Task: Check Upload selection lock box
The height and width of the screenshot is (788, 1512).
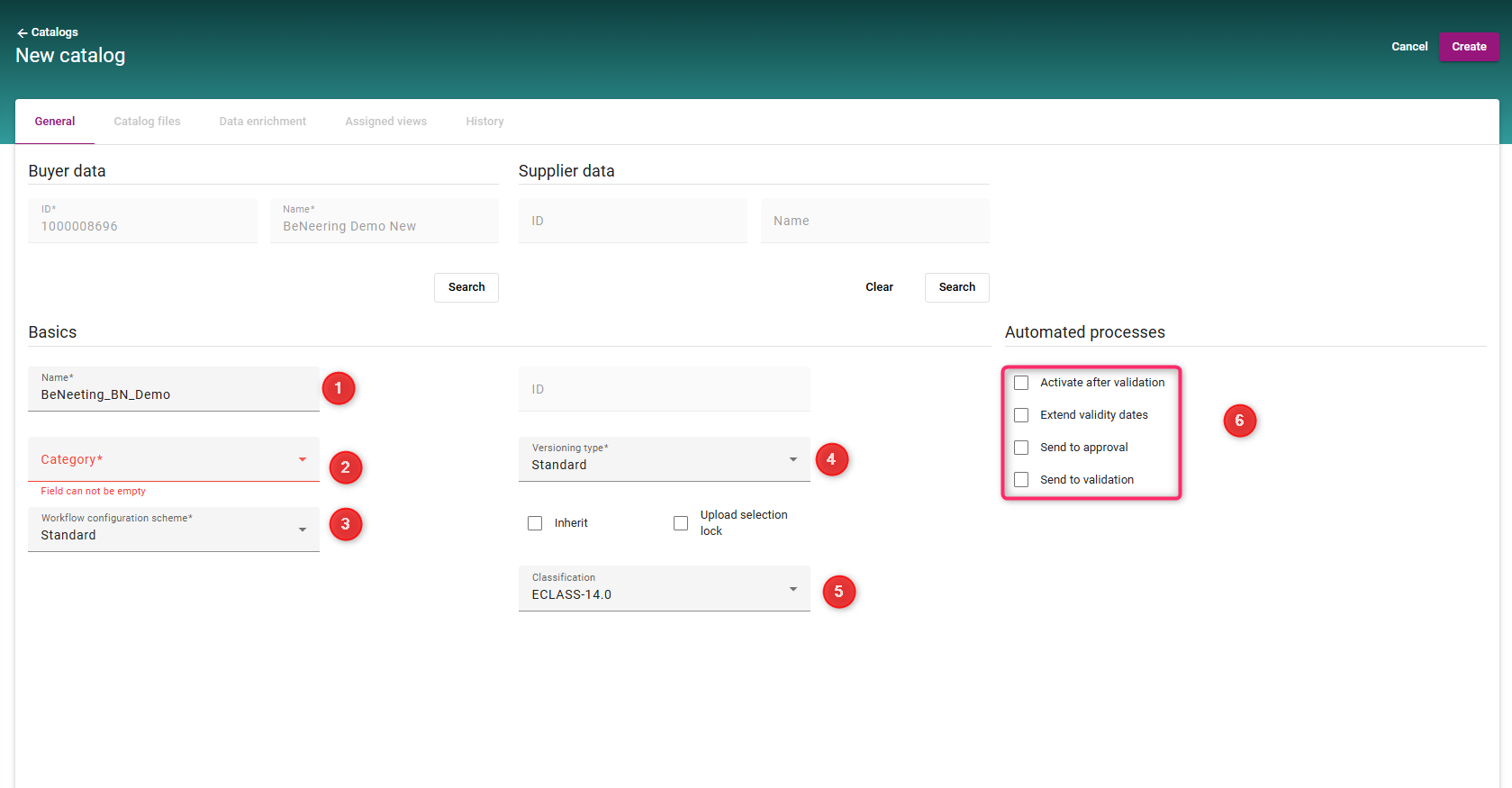Action: (x=681, y=523)
